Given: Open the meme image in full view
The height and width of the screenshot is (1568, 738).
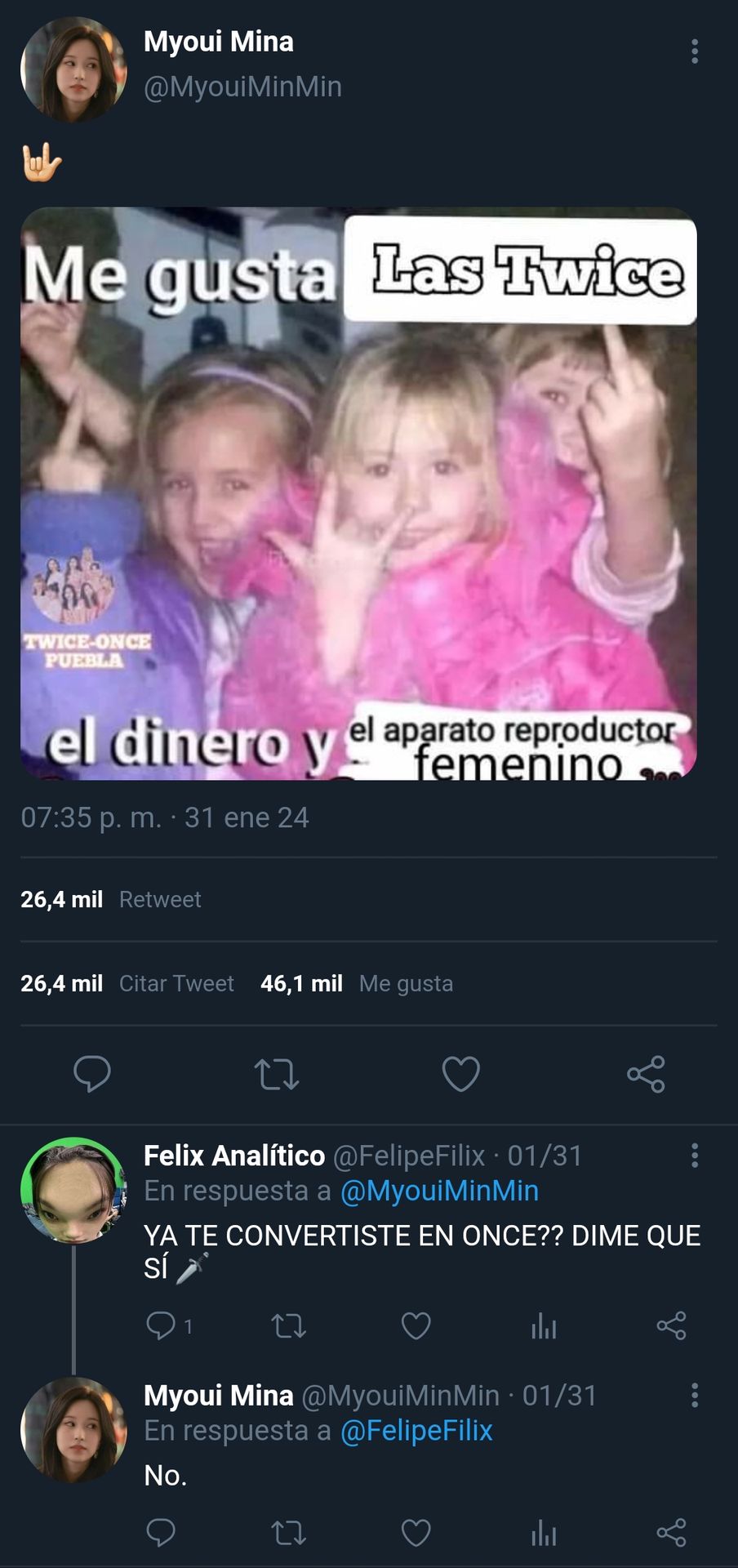Looking at the screenshot, I should tap(358, 493).
